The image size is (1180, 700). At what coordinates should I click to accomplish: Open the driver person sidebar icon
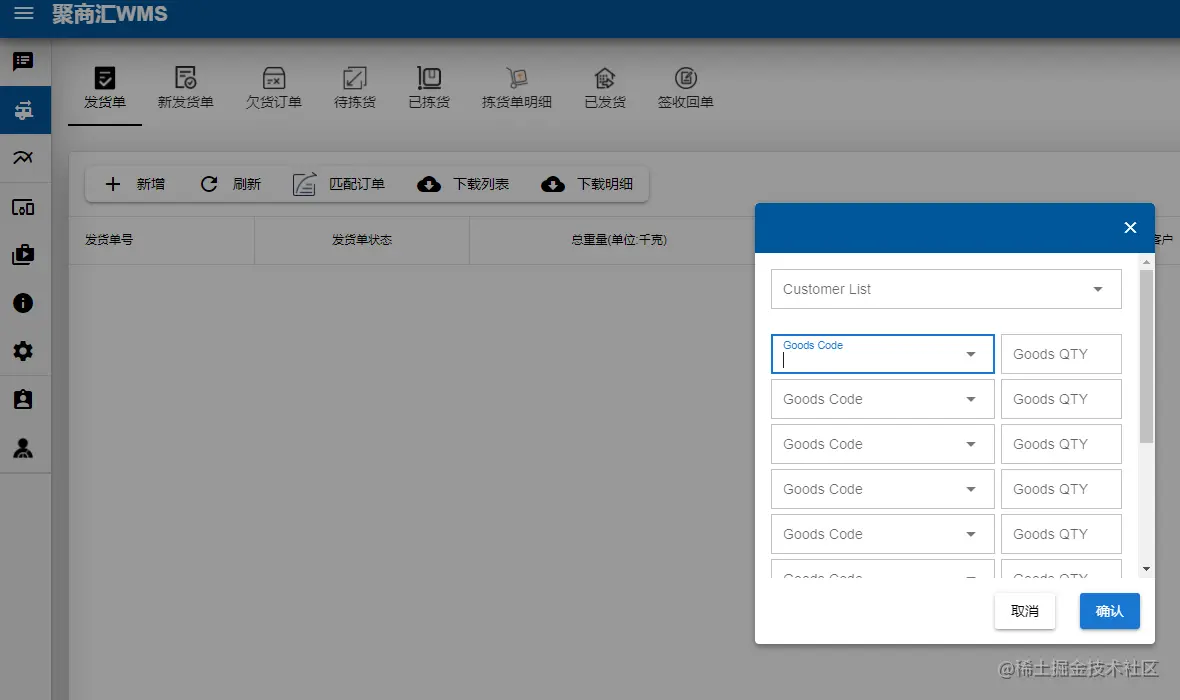(x=23, y=448)
